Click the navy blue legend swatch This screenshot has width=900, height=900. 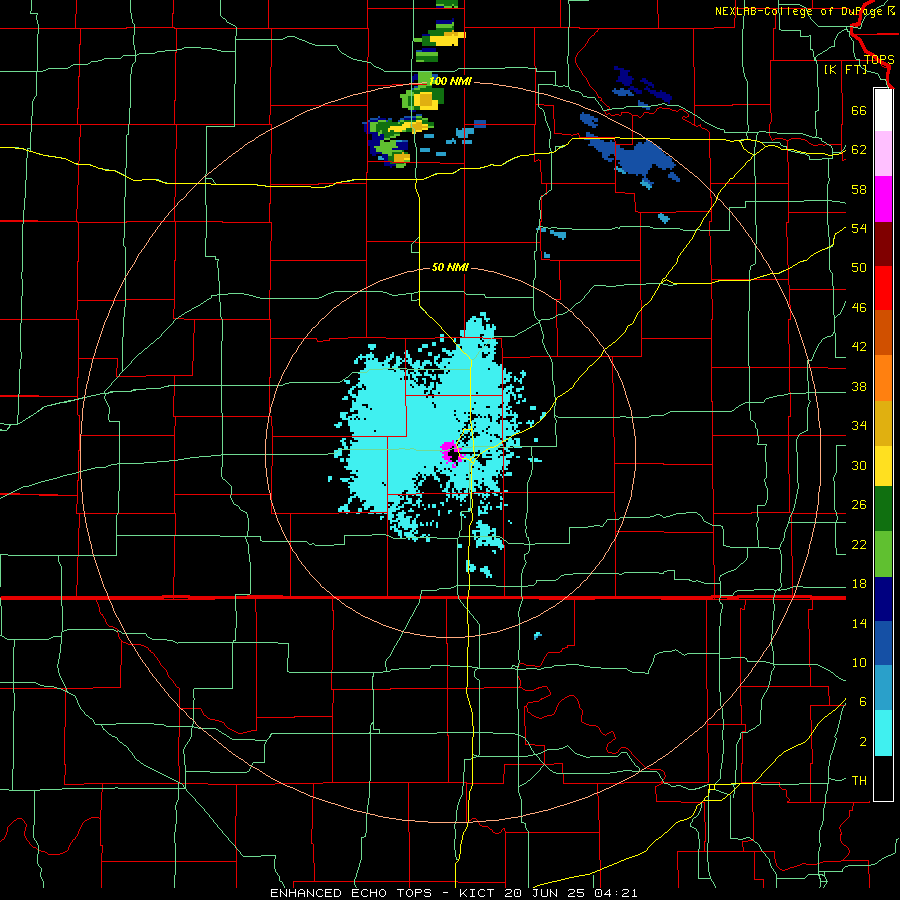point(883,599)
